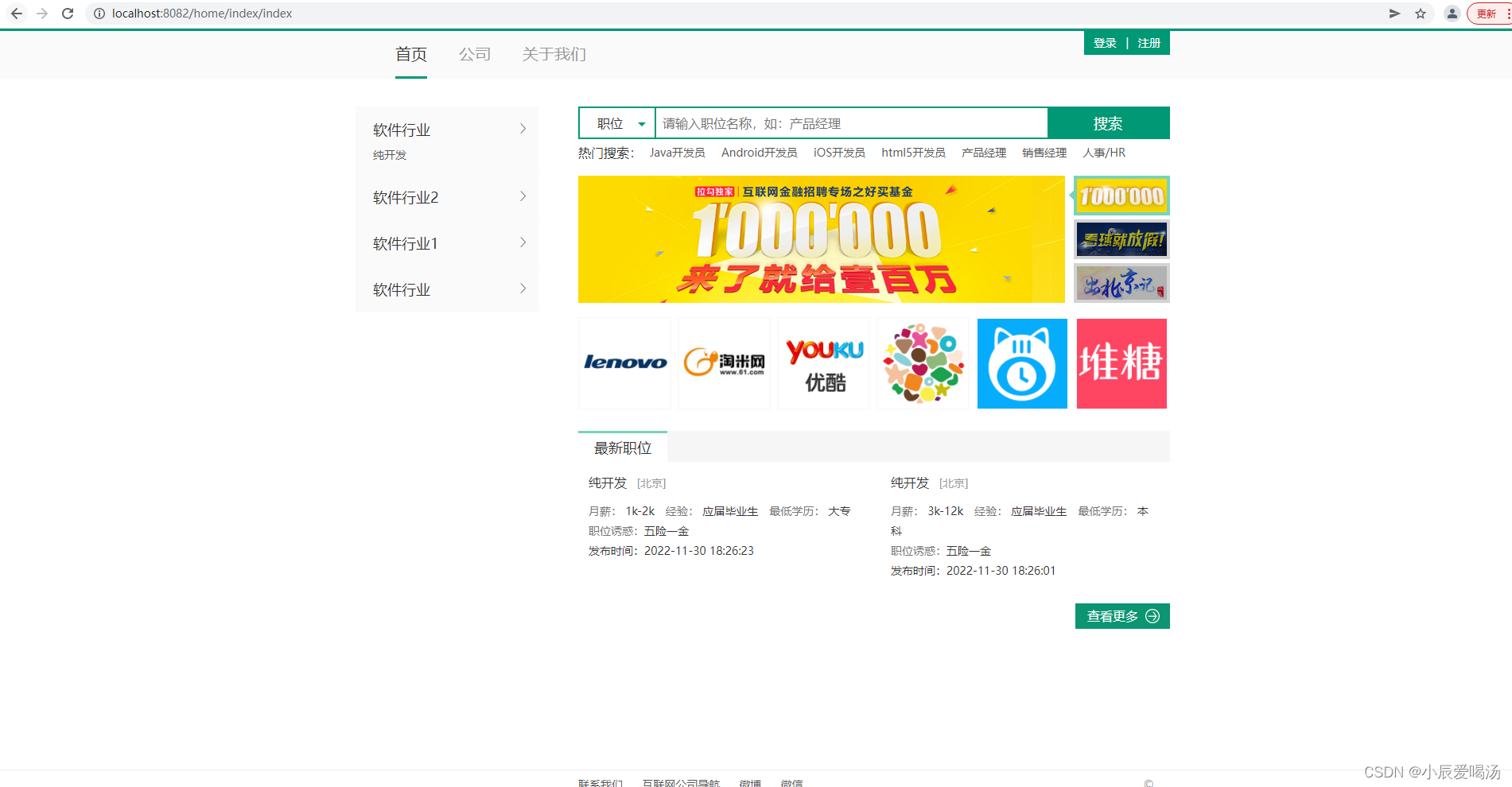
Task: Click the 2022-11-30 18:26:23 publish time
Action: 699,551
